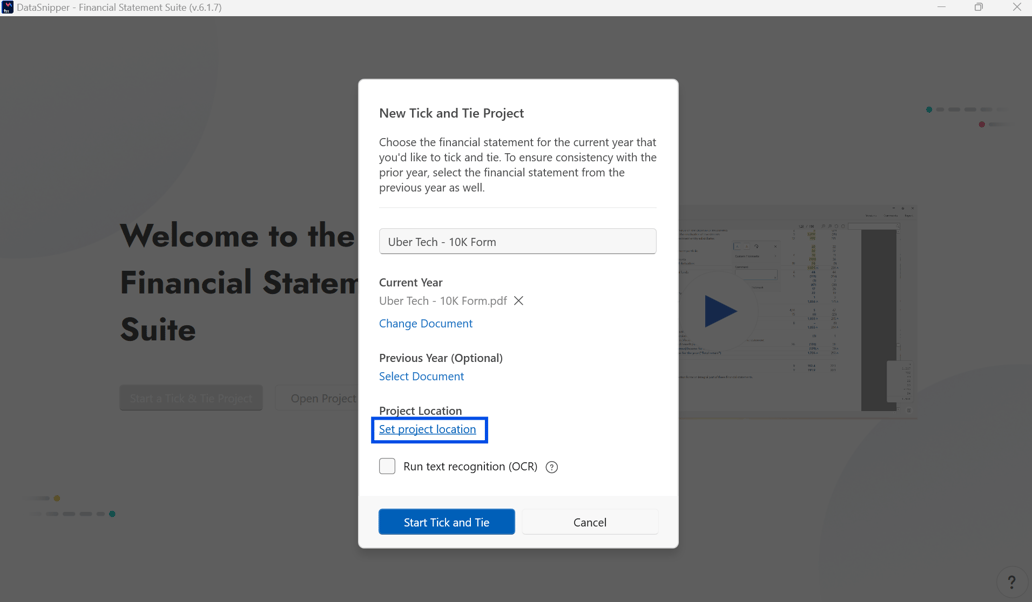1032x602 pixels.
Task: Open the OCR help tooltip
Action: coord(551,466)
